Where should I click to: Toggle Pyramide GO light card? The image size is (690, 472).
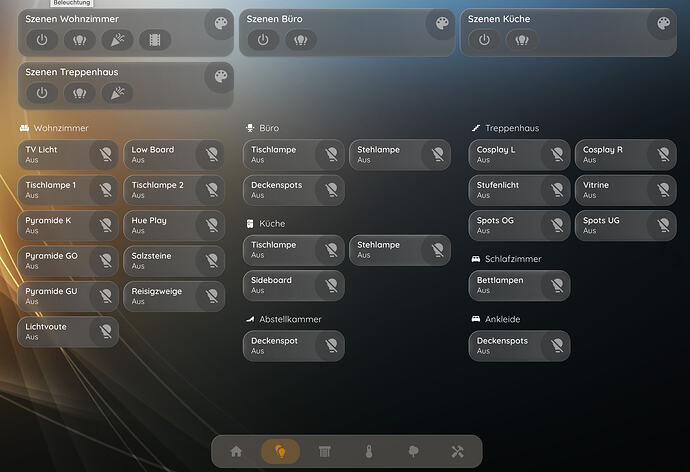(x=68, y=260)
